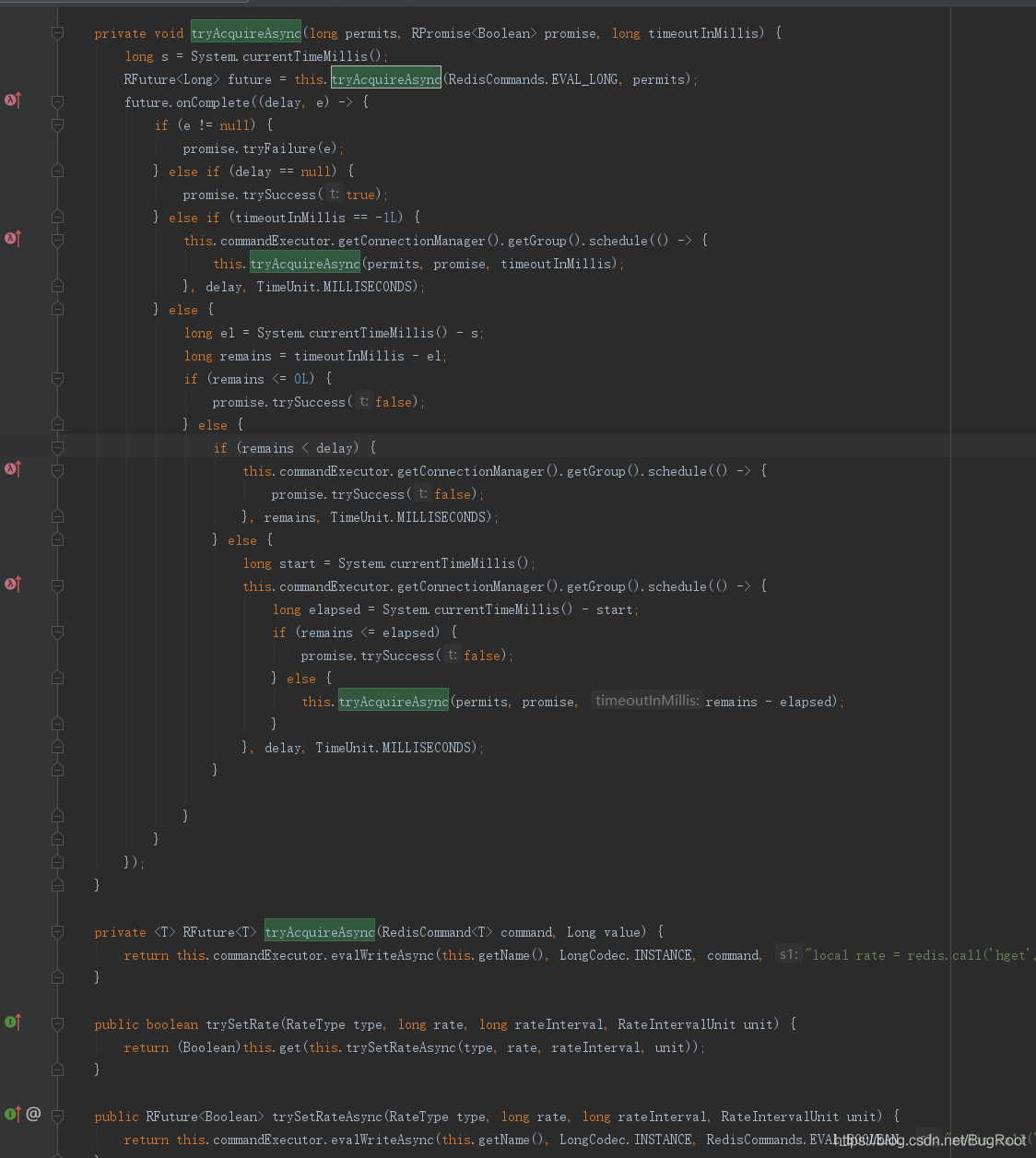The height and width of the screenshot is (1158, 1036).
Task: Fold the 'public RFuture<Boolean> trySetRateAsync' method
Action: click(58, 1117)
